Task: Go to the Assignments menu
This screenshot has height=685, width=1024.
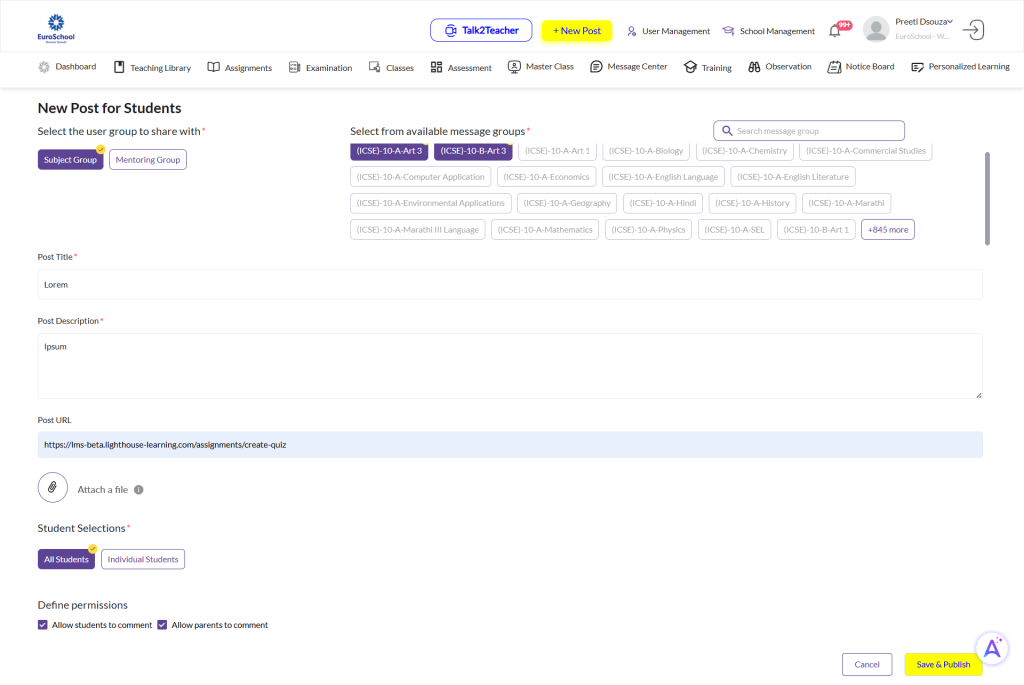Action: tap(240, 68)
